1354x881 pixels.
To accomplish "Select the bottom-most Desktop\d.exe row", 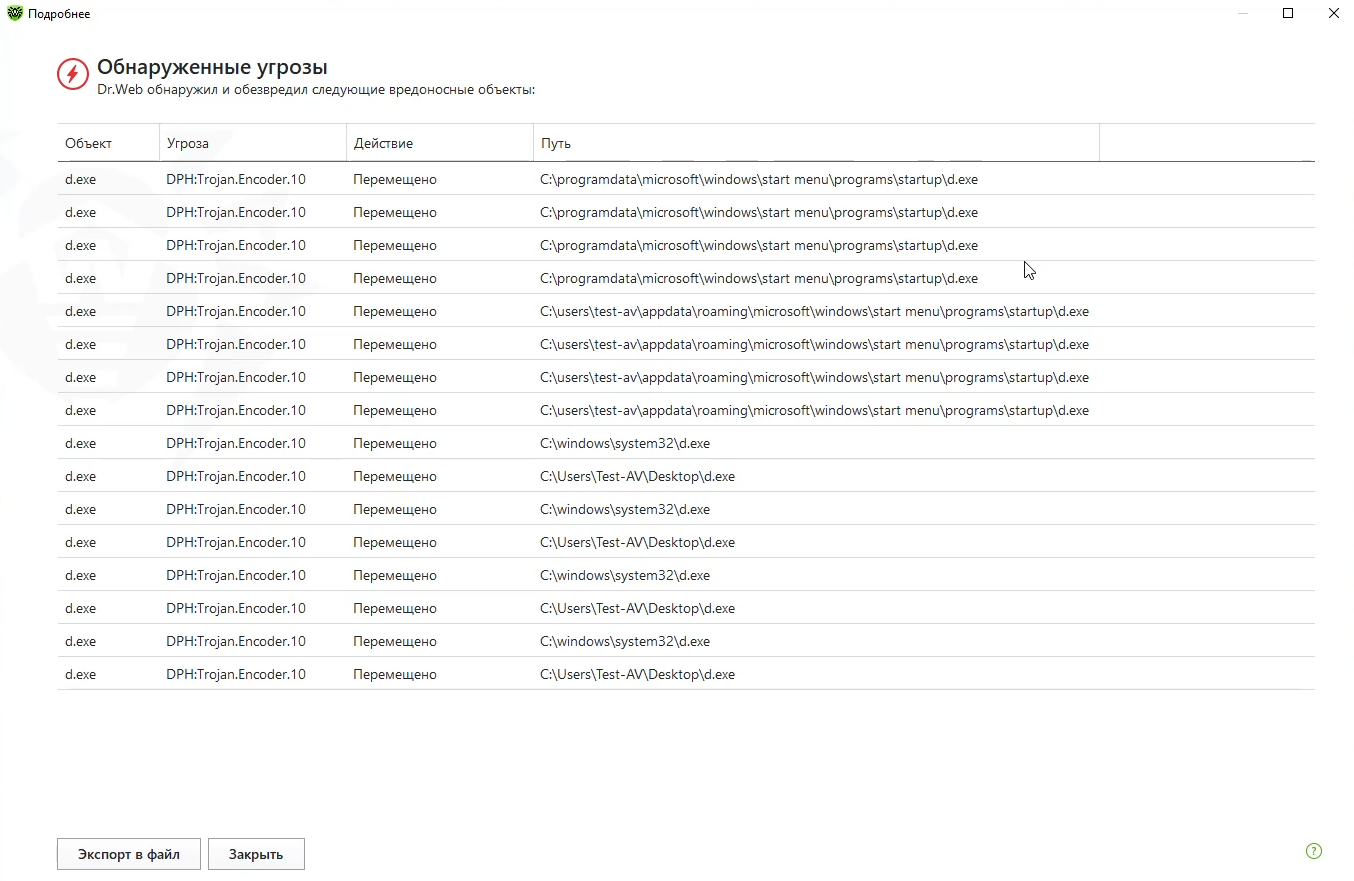I will pos(637,675).
